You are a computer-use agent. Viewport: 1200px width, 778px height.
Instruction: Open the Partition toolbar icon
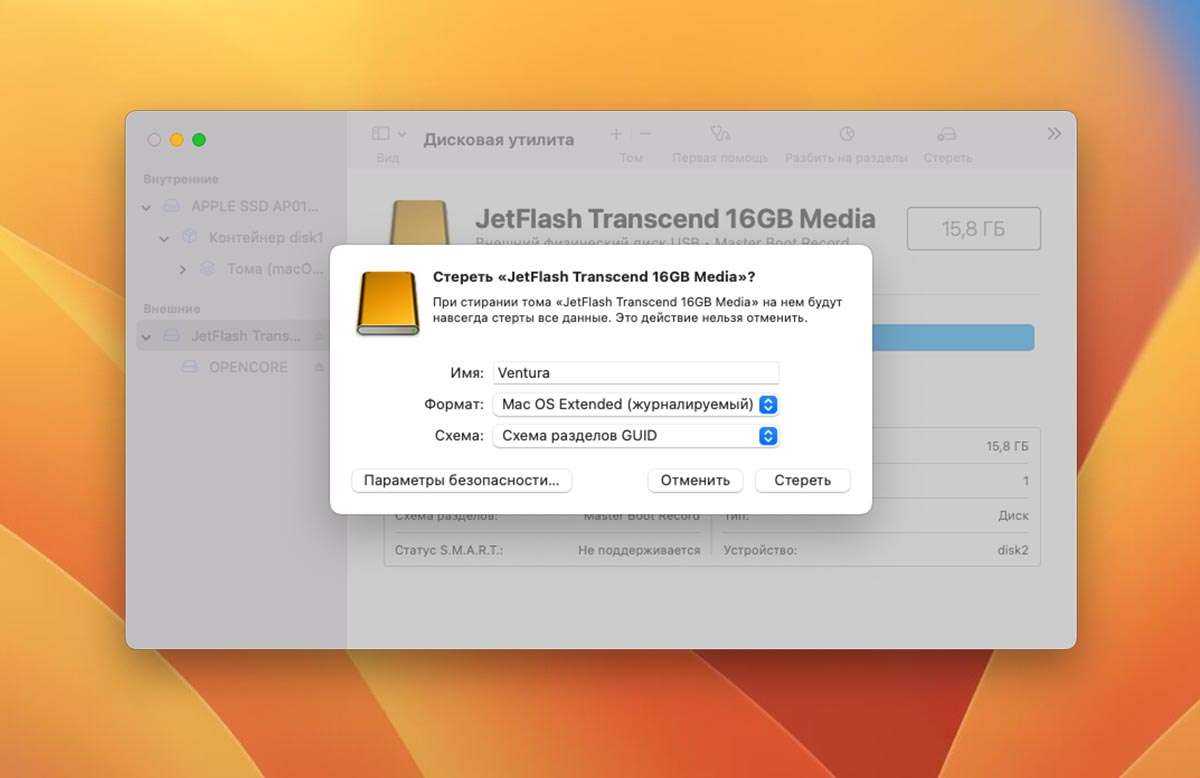[x=846, y=134]
